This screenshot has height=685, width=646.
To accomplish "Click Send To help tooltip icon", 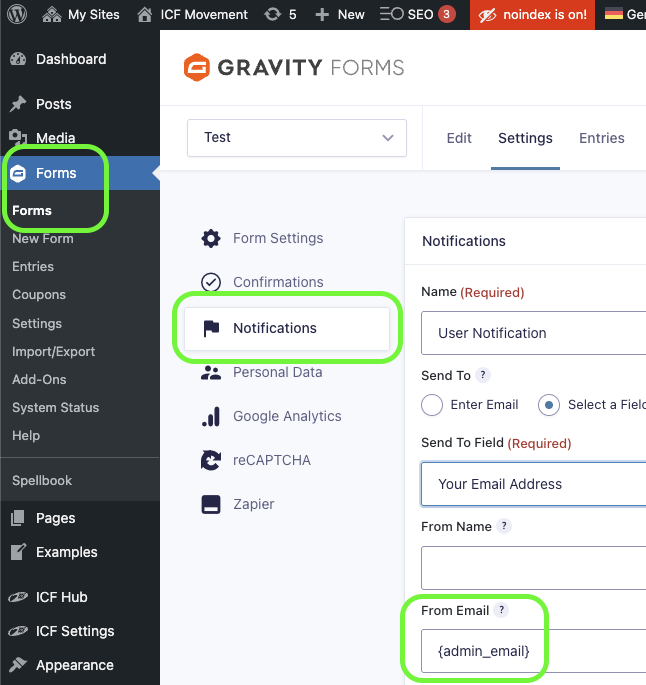I will 483,375.
